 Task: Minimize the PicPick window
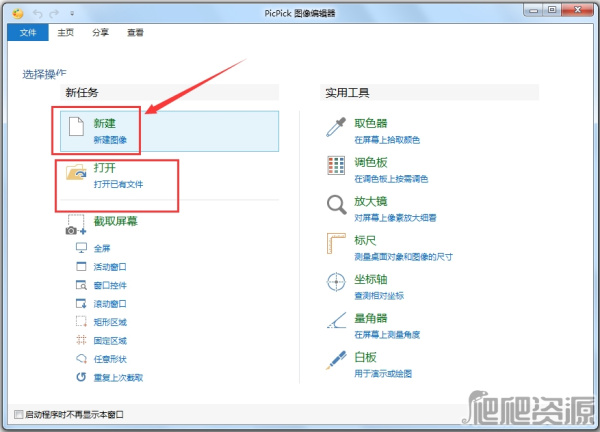tap(534, 10)
